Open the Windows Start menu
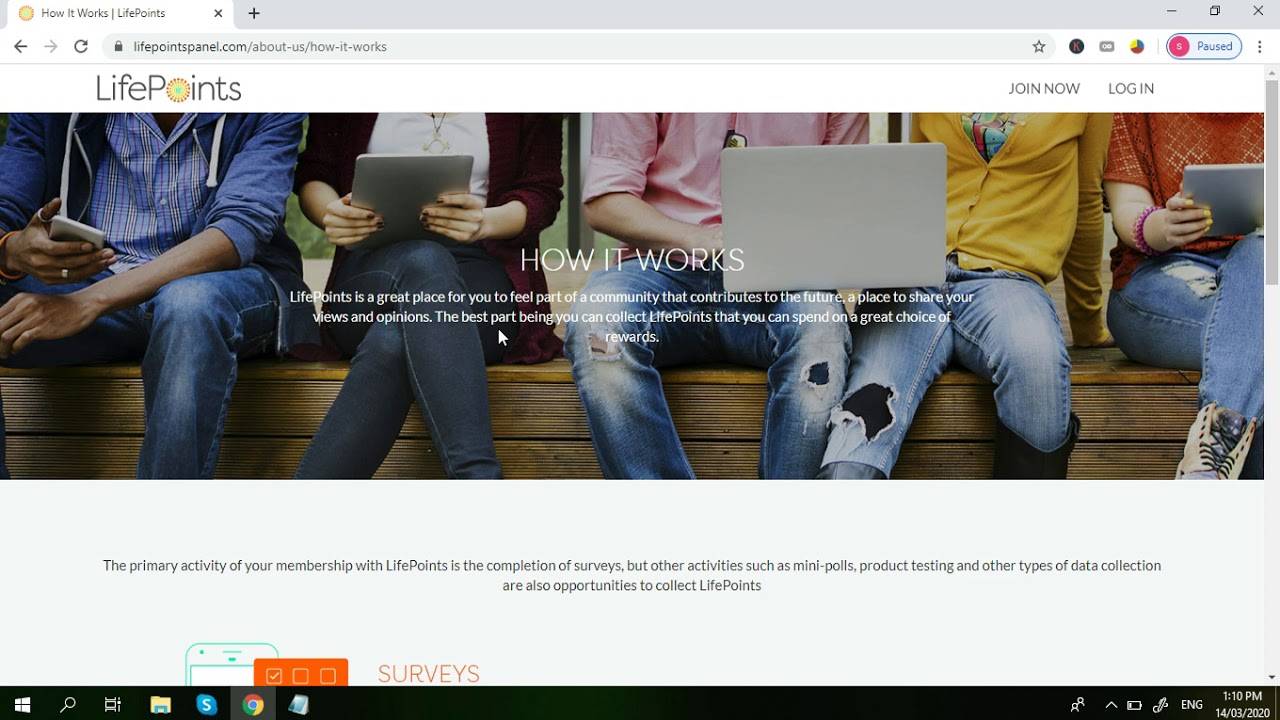Screen dimensions: 1280x720 (x=22, y=704)
